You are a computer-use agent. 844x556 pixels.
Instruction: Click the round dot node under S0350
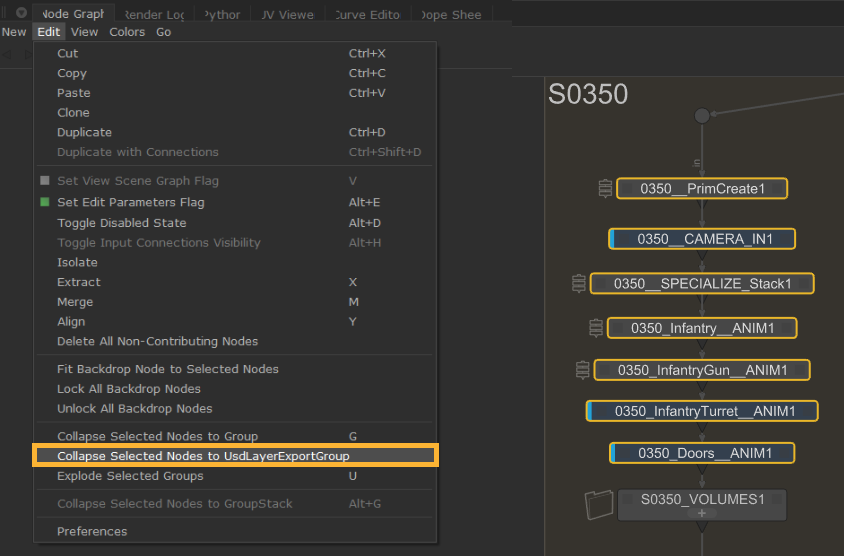point(702,116)
